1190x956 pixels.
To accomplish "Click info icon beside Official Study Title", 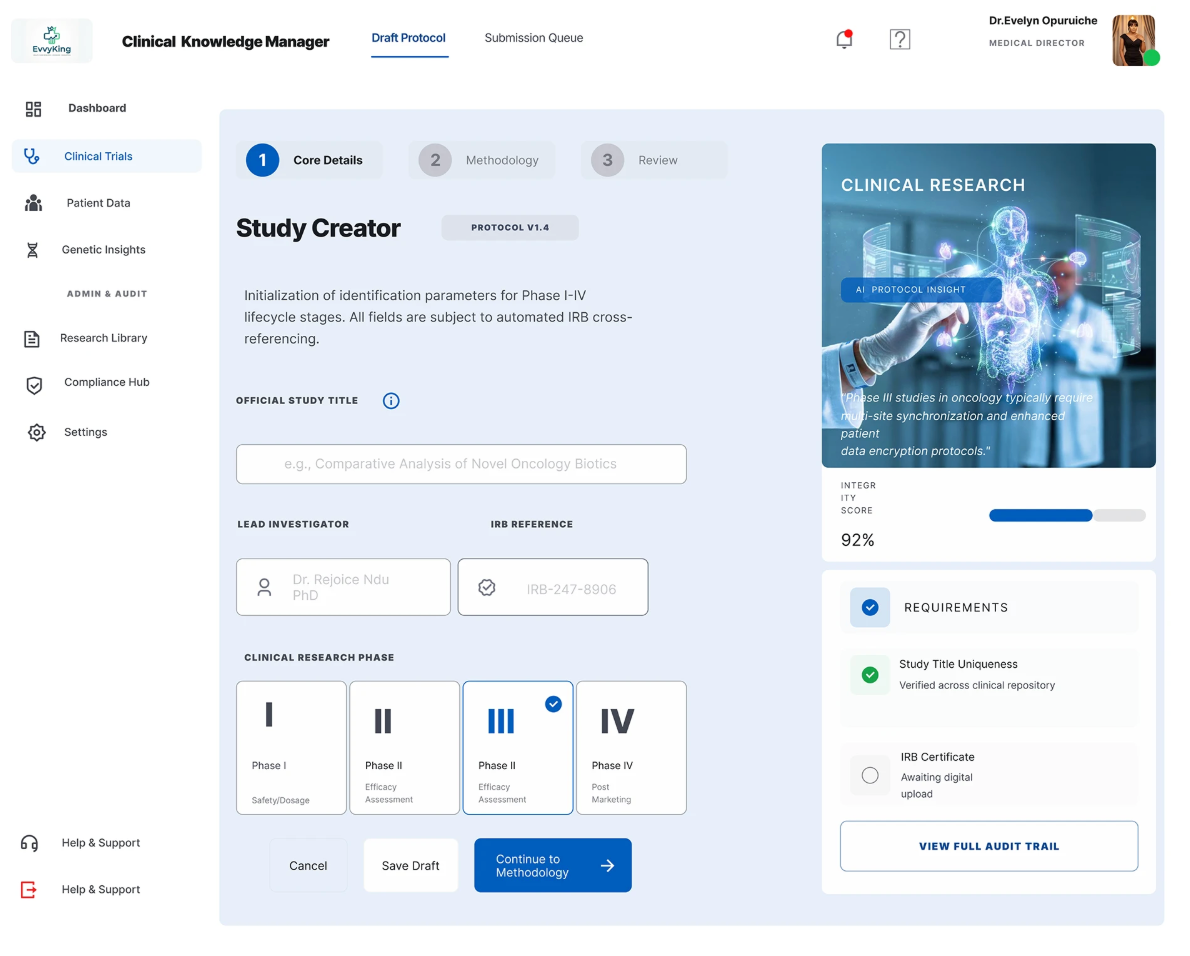I will (x=391, y=401).
